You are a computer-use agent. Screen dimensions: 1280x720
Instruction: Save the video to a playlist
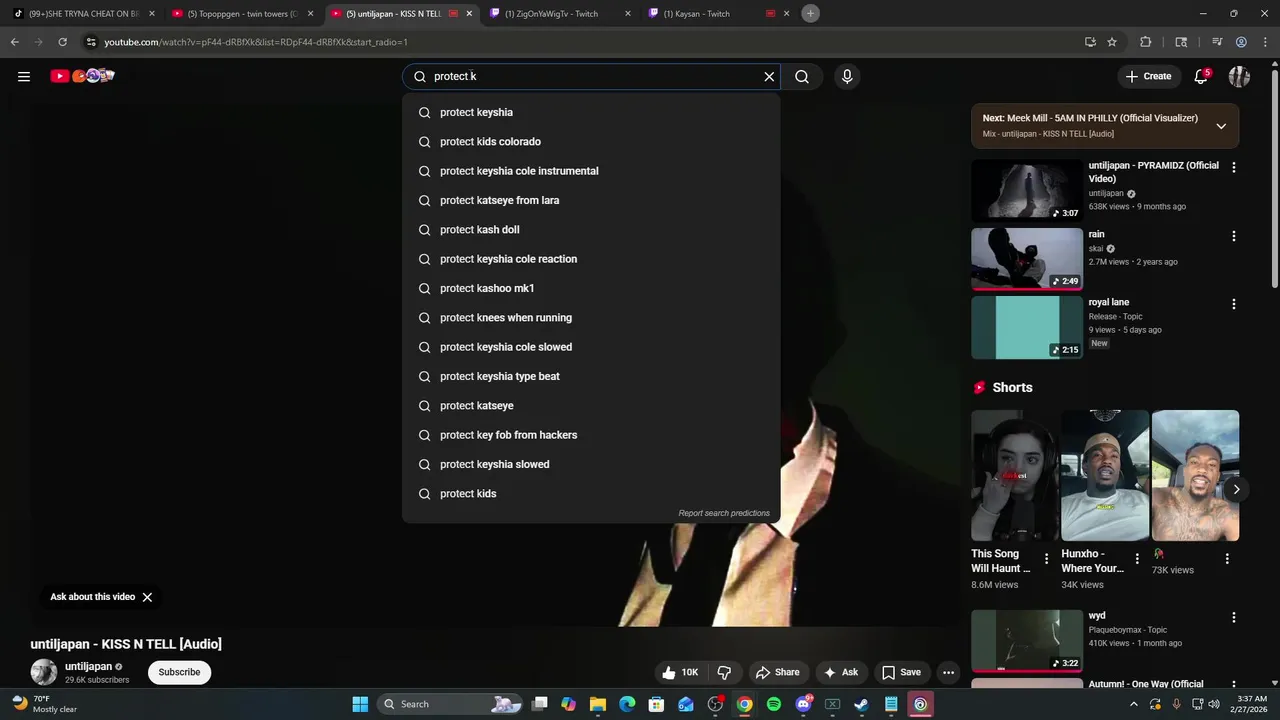point(900,672)
